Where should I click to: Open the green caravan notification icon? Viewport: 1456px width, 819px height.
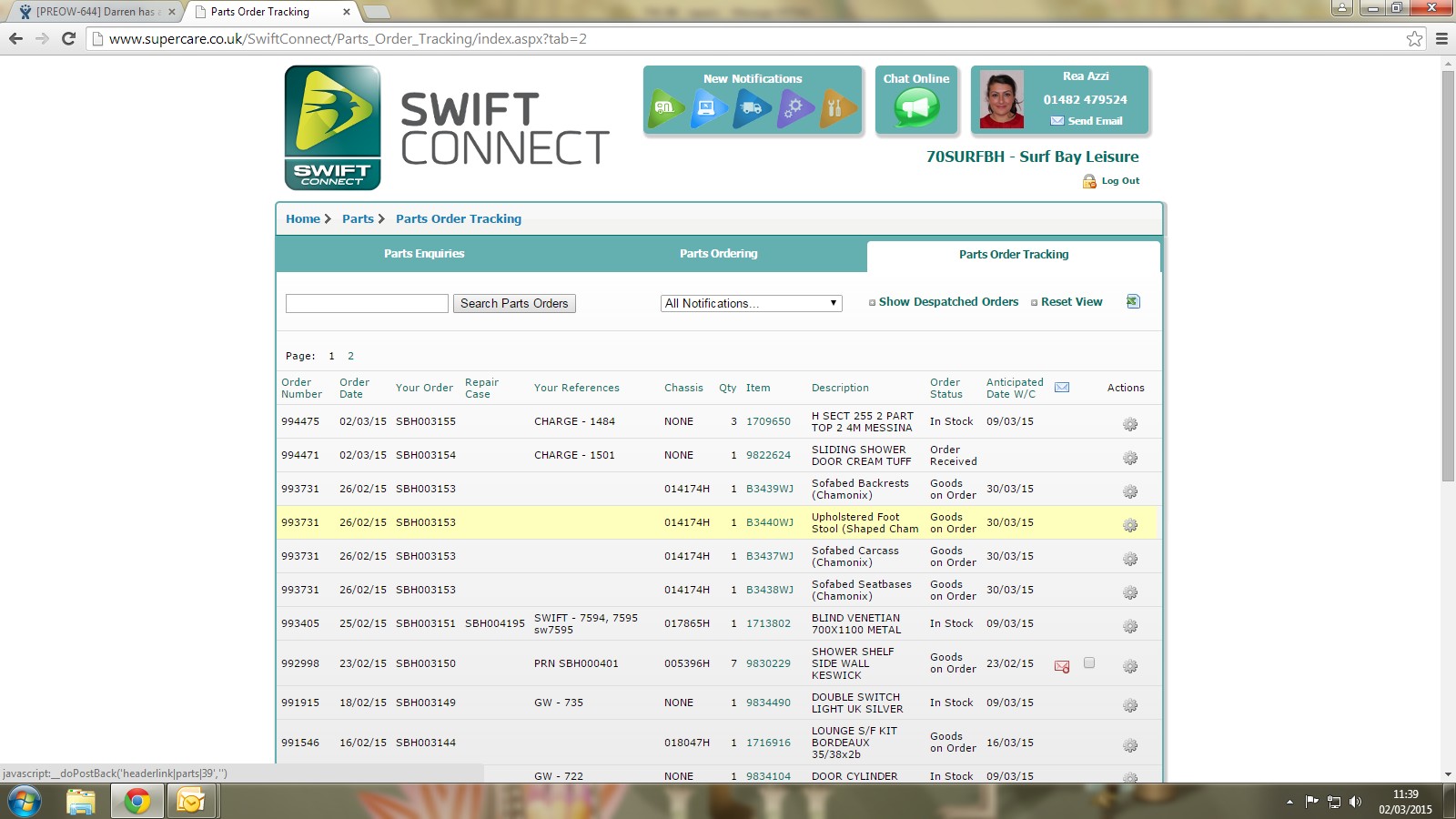(x=666, y=108)
